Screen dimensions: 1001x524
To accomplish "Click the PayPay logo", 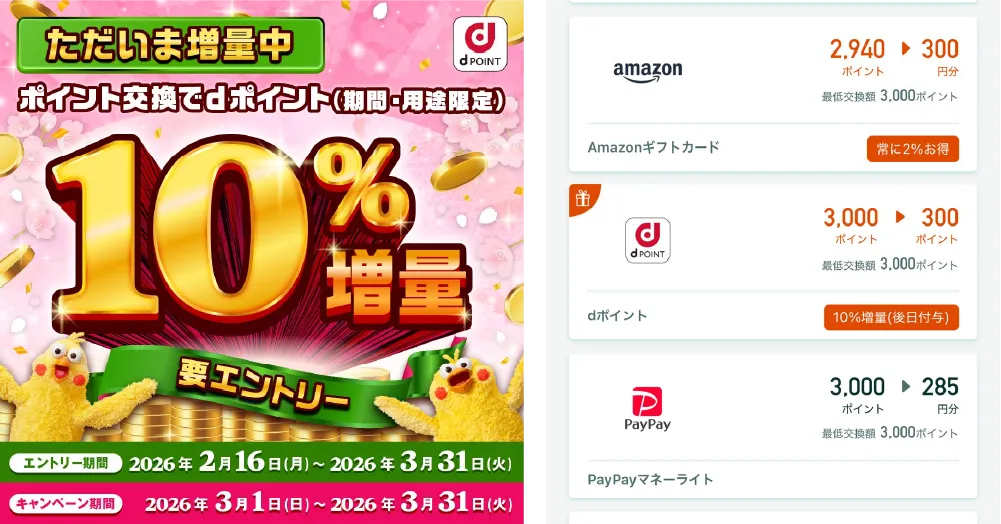I will [x=647, y=409].
